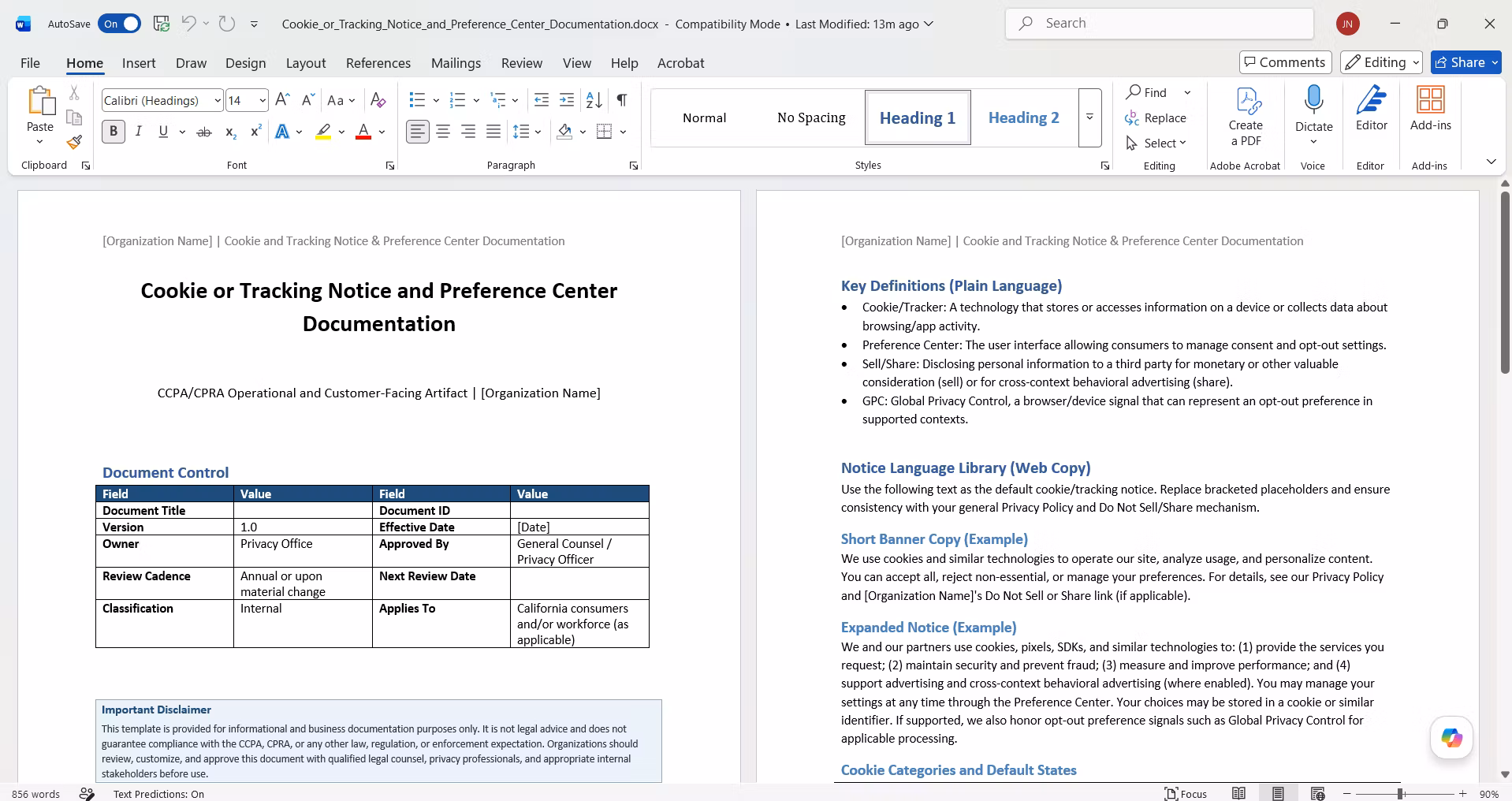The height and width of the screenshot is (801, 1512).
Task: Toggle Italic formatting
Action: [139, 132]
